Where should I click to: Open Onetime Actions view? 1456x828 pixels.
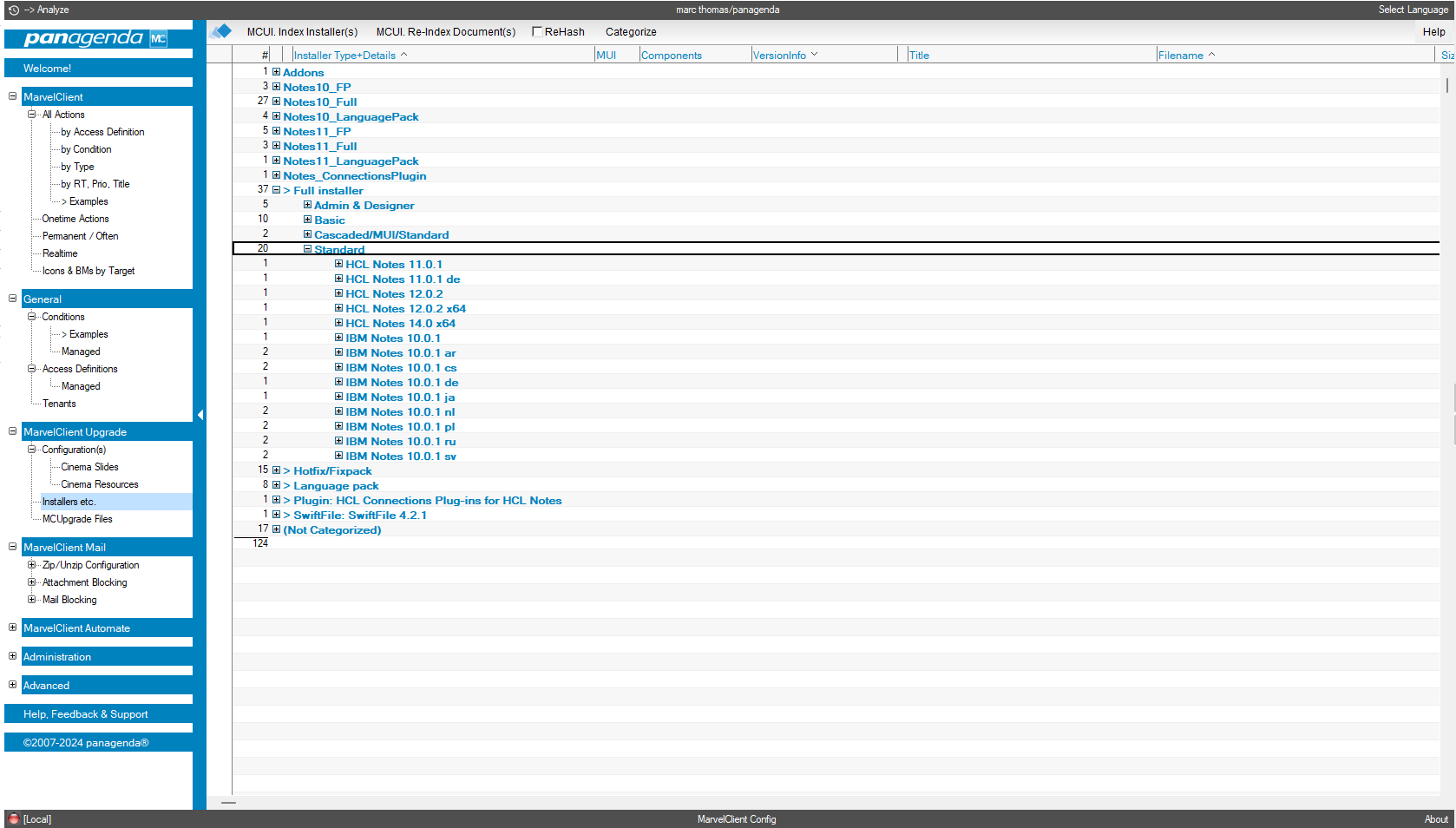tap(75, 219)
